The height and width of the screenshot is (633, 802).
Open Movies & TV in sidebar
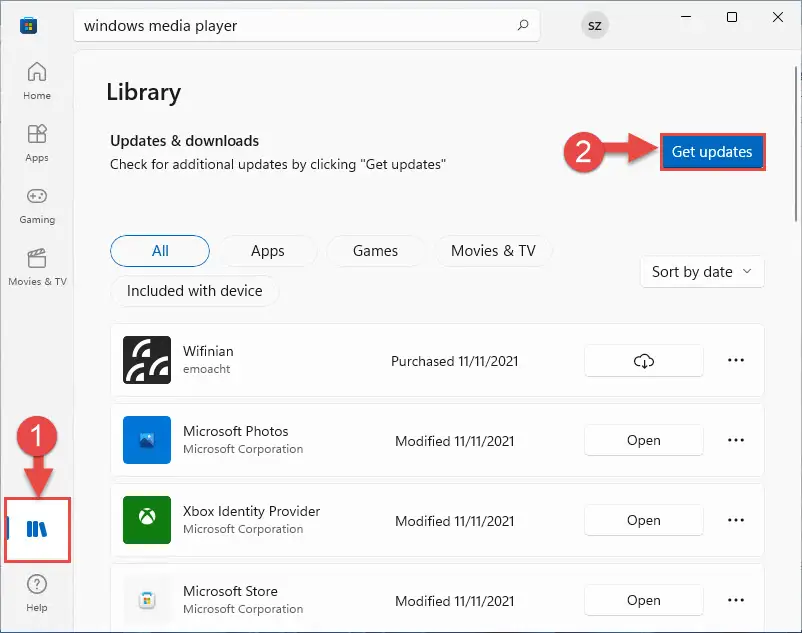tap(37, 267)
